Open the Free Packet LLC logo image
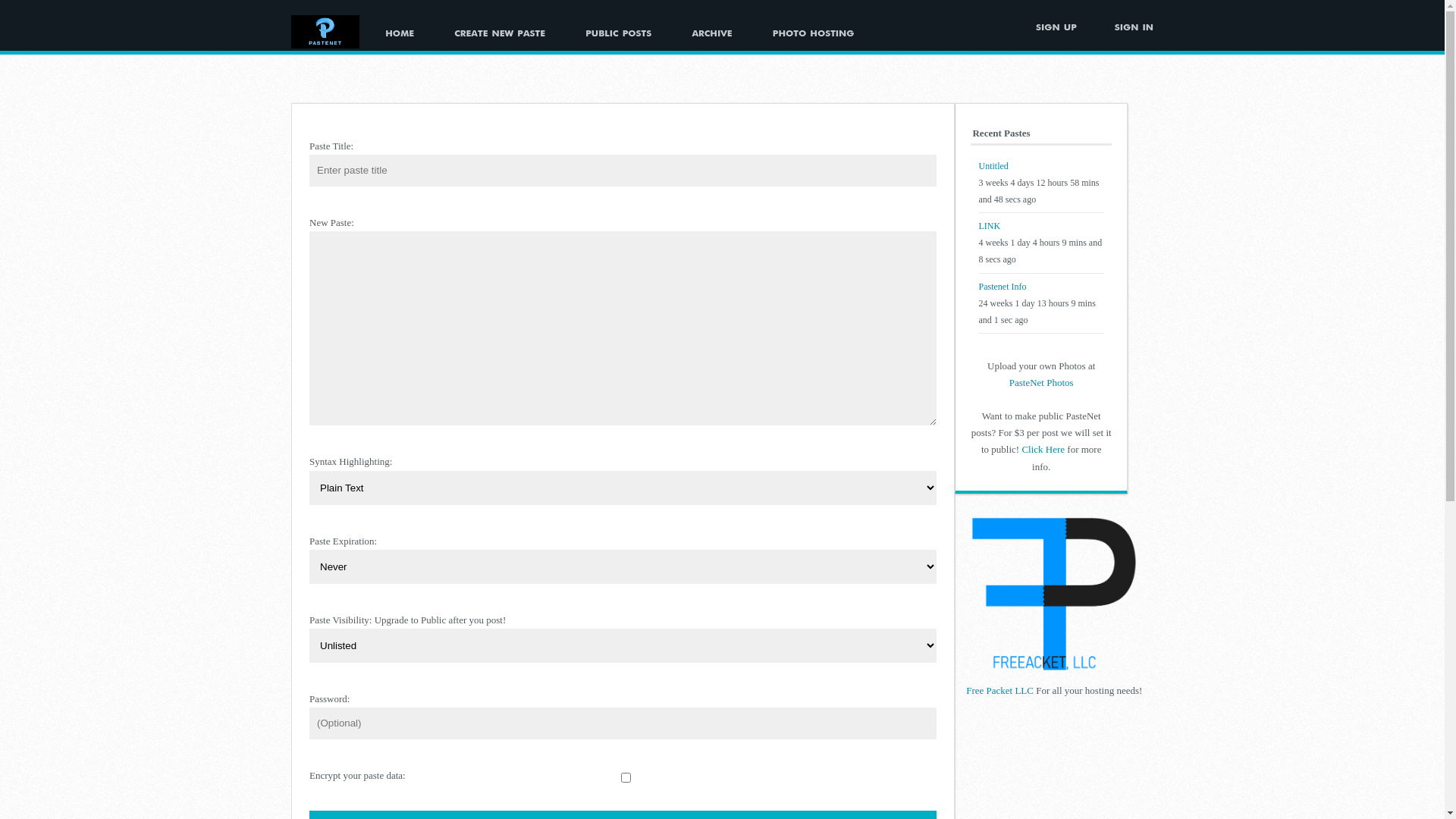Viewport: 1456px width, 819px height. coord(1053,593)
